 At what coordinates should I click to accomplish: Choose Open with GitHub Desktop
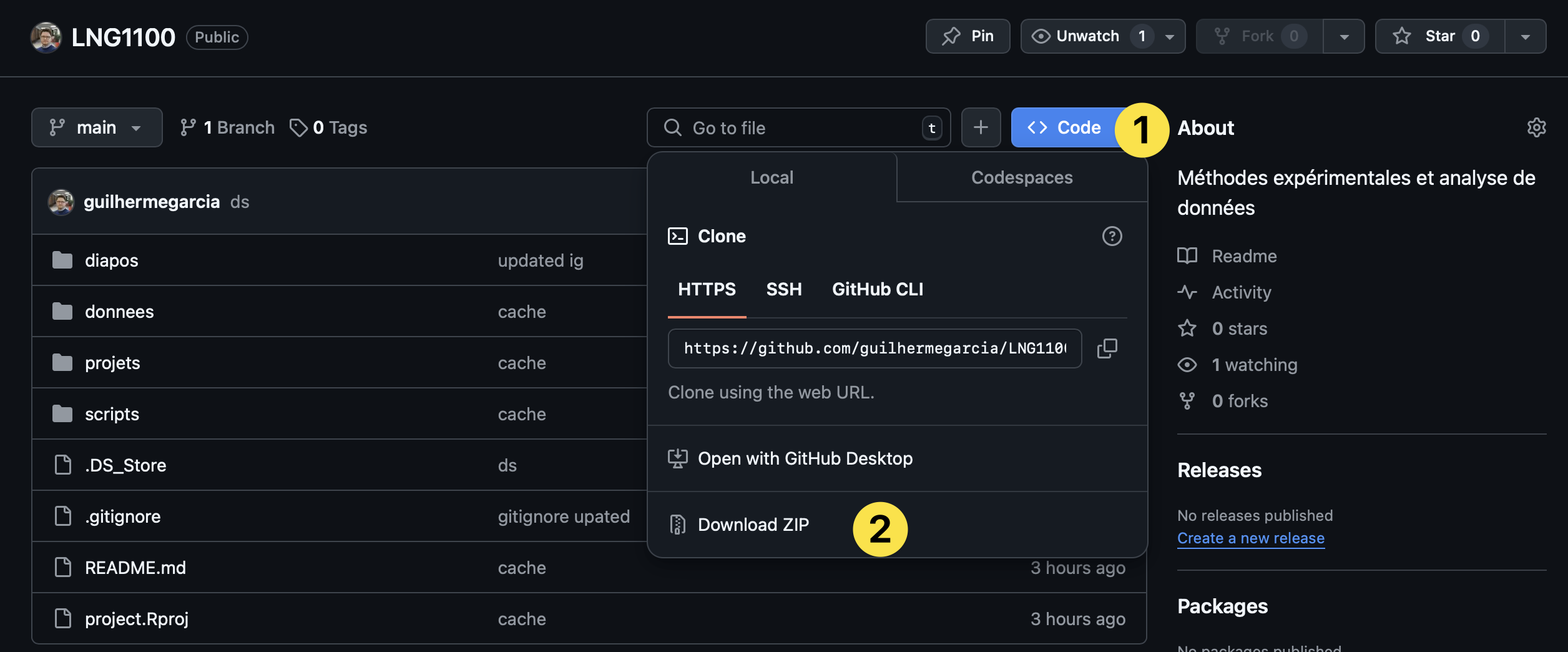[x=897, y=458]
